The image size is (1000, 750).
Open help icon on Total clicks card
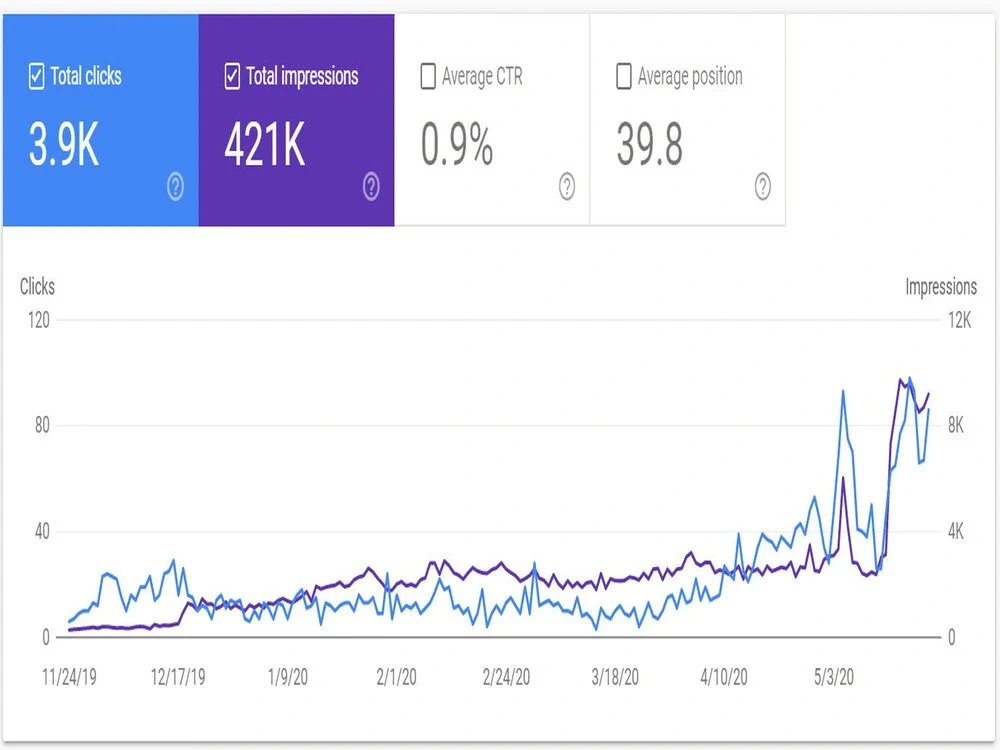pyautogui.click(x=175, y=187)
